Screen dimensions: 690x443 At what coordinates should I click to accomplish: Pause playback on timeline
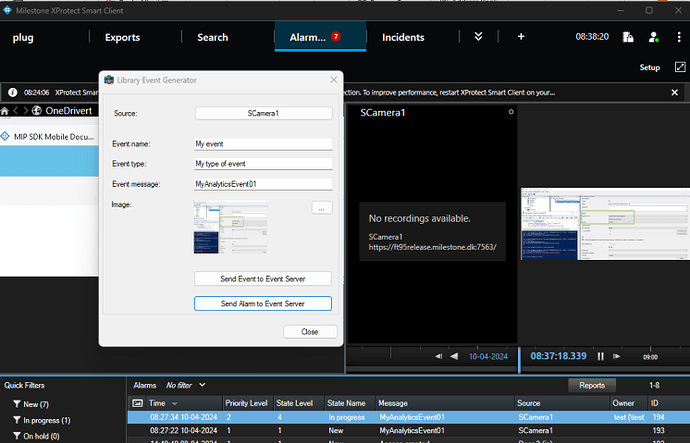[x=601, y=356]
